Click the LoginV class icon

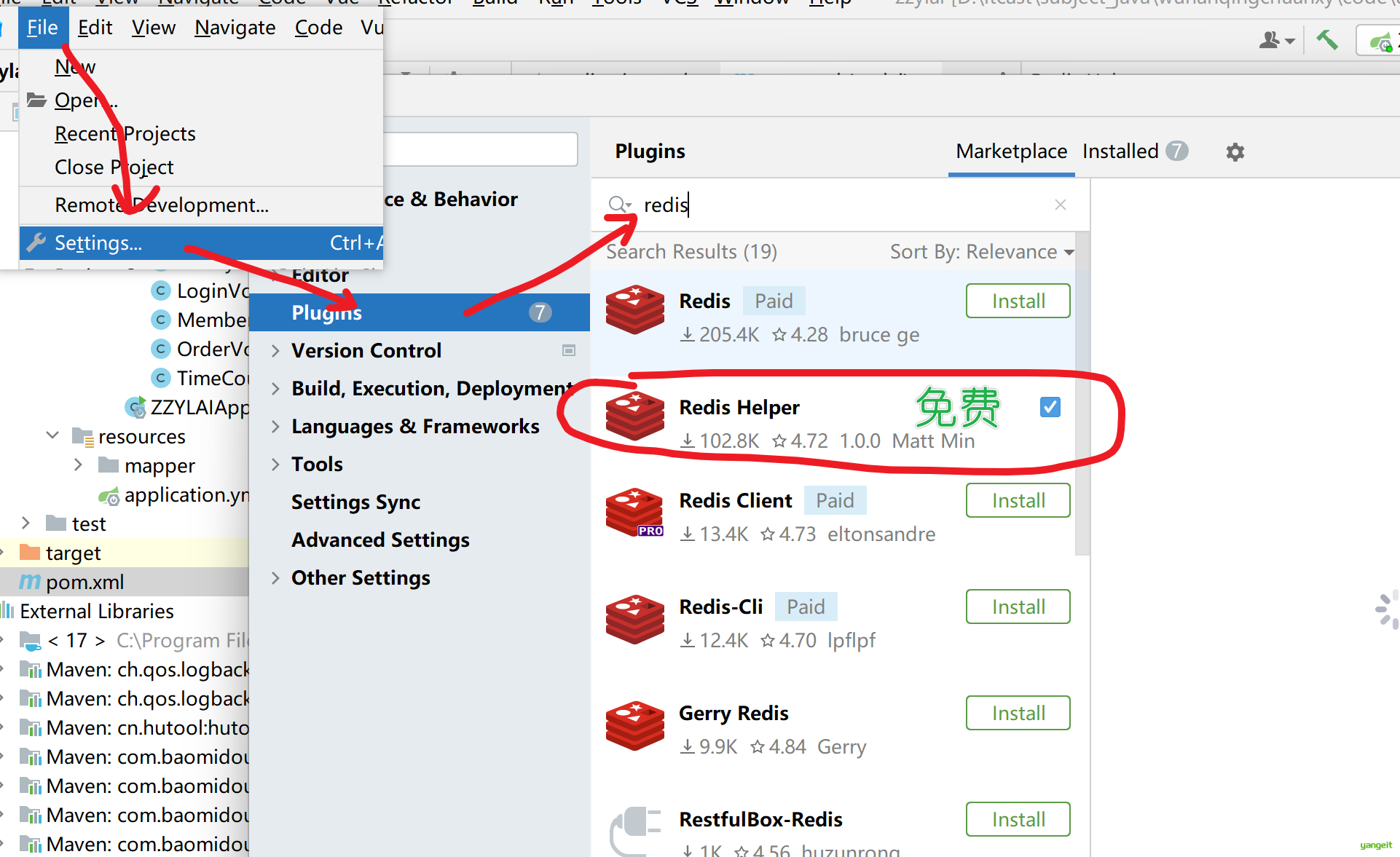click(161, 291)
